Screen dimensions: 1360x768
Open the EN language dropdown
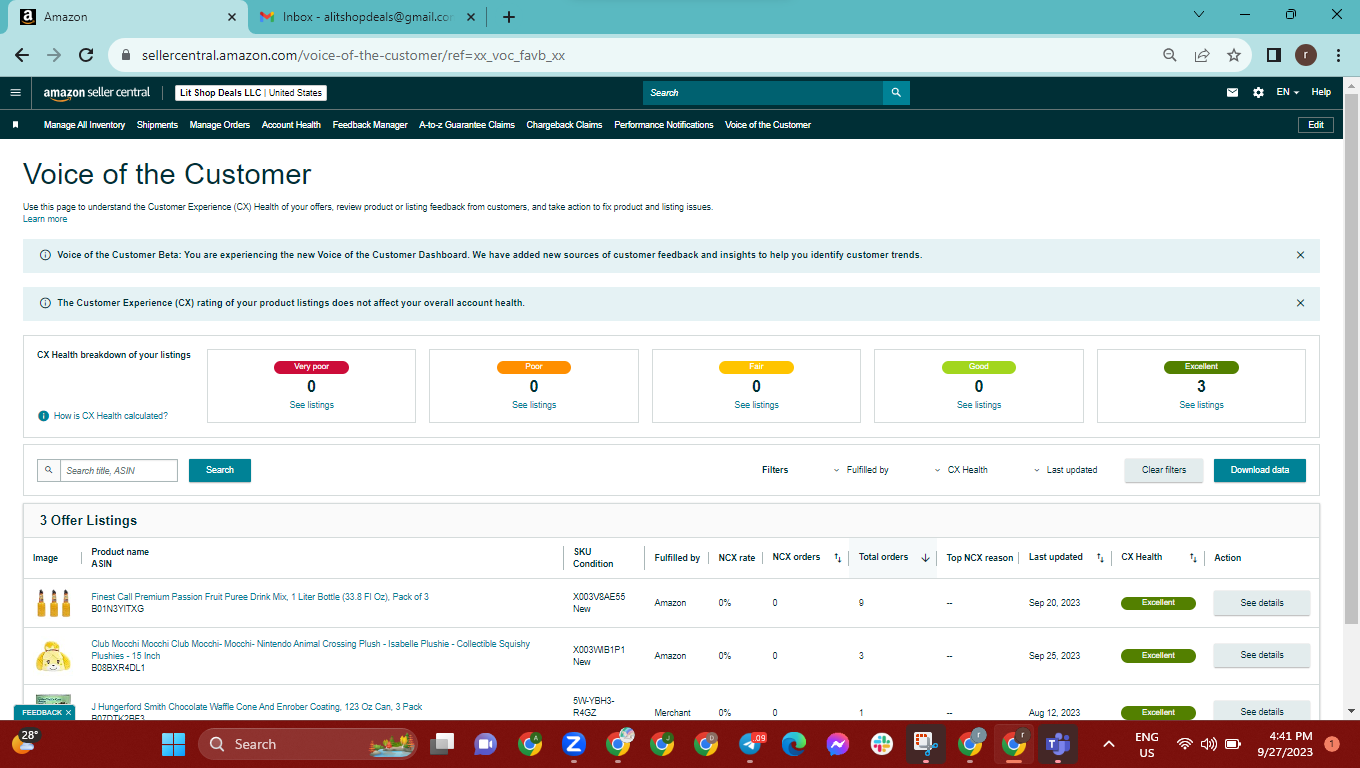1288,92
